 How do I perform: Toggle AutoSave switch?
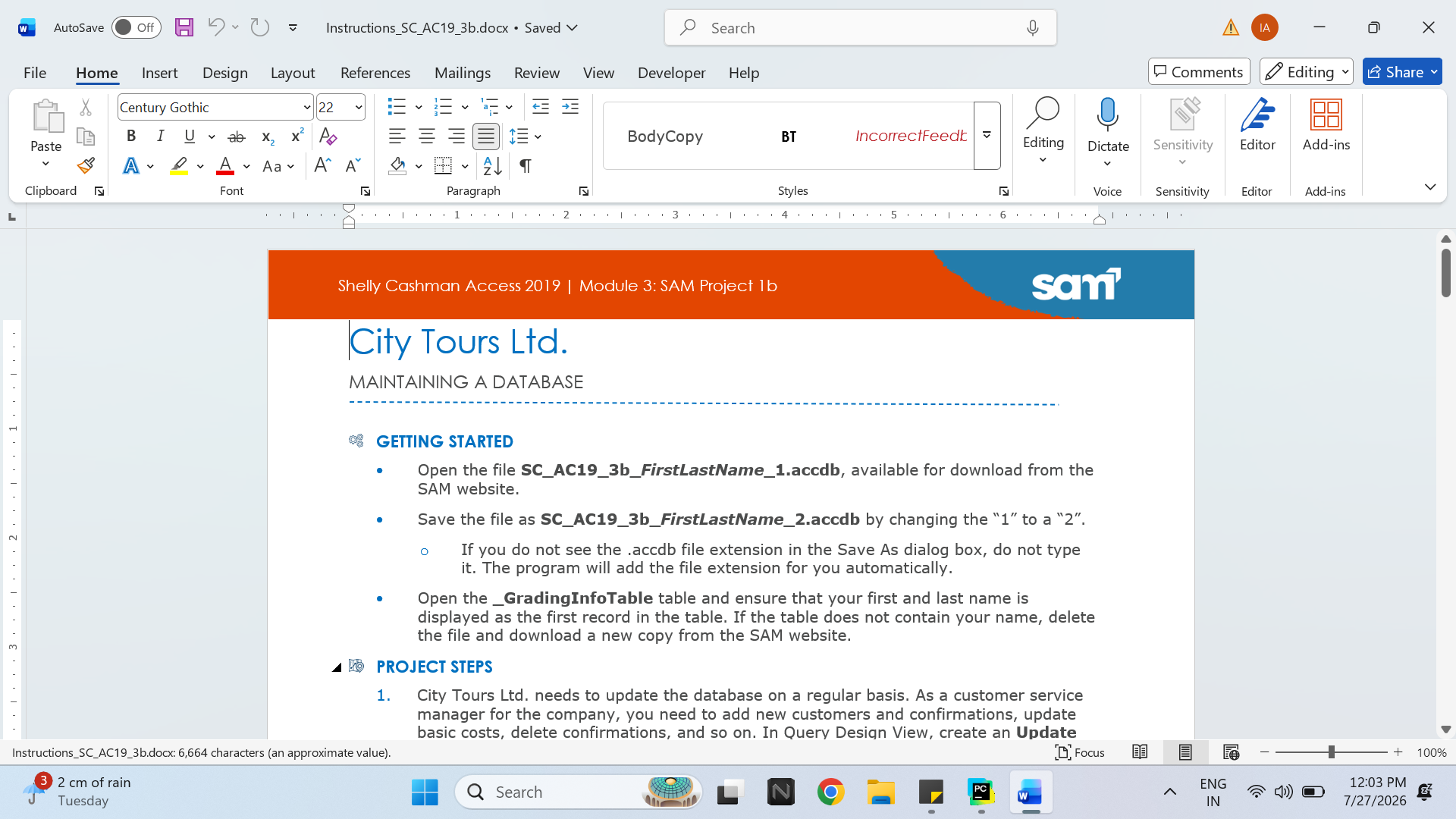(136, 27)
